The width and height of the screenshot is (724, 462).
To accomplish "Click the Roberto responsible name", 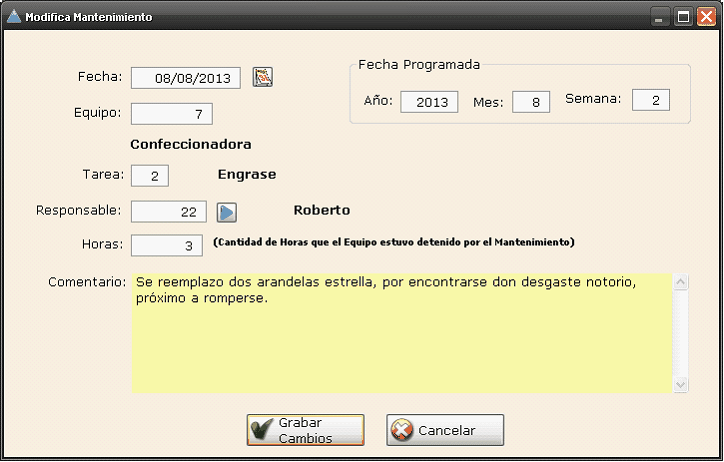I will coord(322,210).
